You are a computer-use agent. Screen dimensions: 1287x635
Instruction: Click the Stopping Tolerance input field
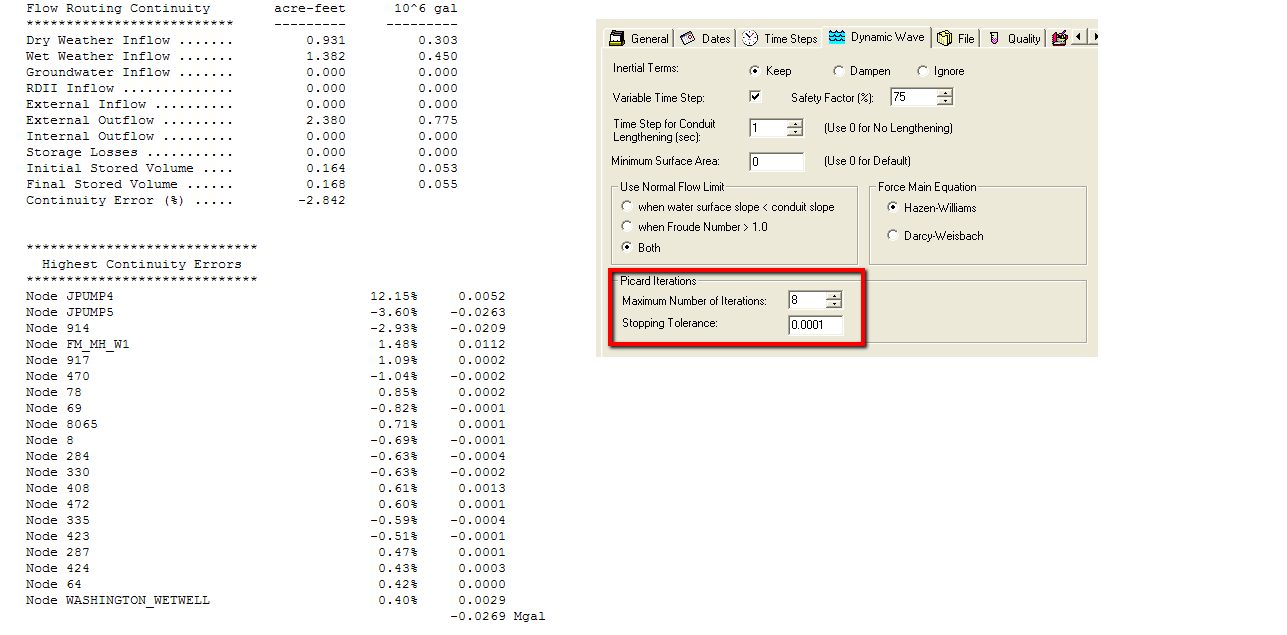(815, 325)
